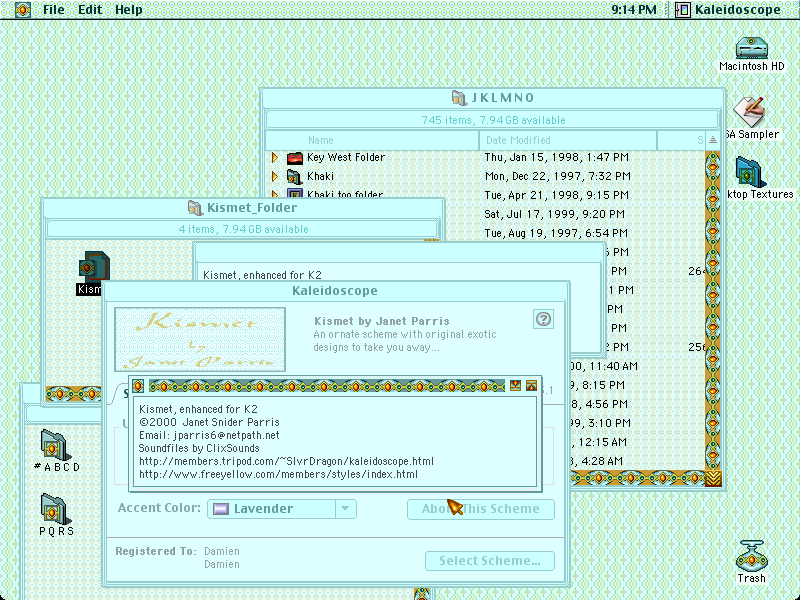Click the Key West Folder icon in JKLMNO

[x=295, y=158]
